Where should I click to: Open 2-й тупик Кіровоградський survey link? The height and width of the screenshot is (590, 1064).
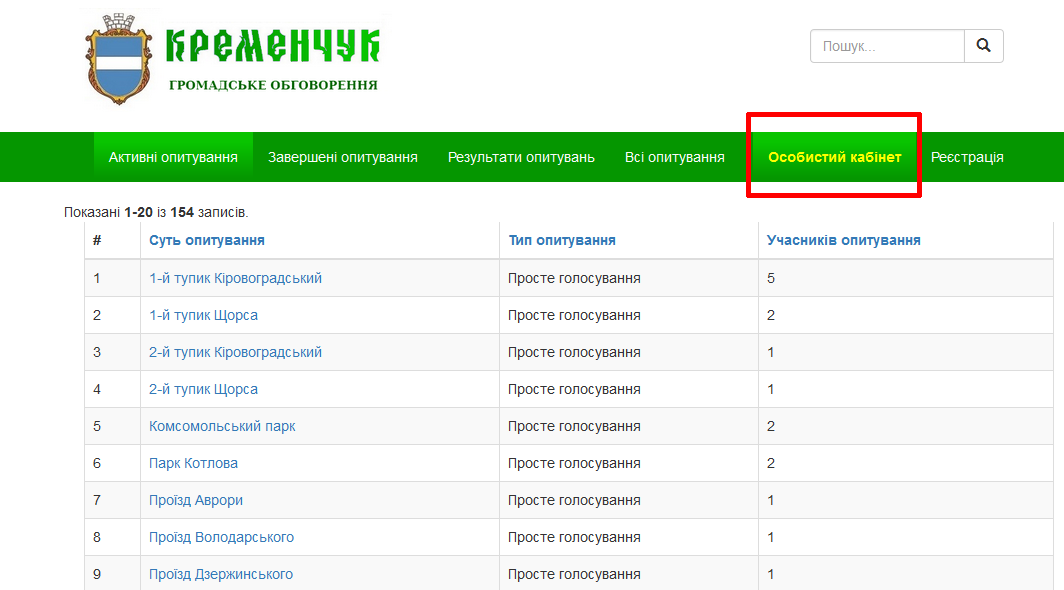pyautogui.click(x=235, y=352)
